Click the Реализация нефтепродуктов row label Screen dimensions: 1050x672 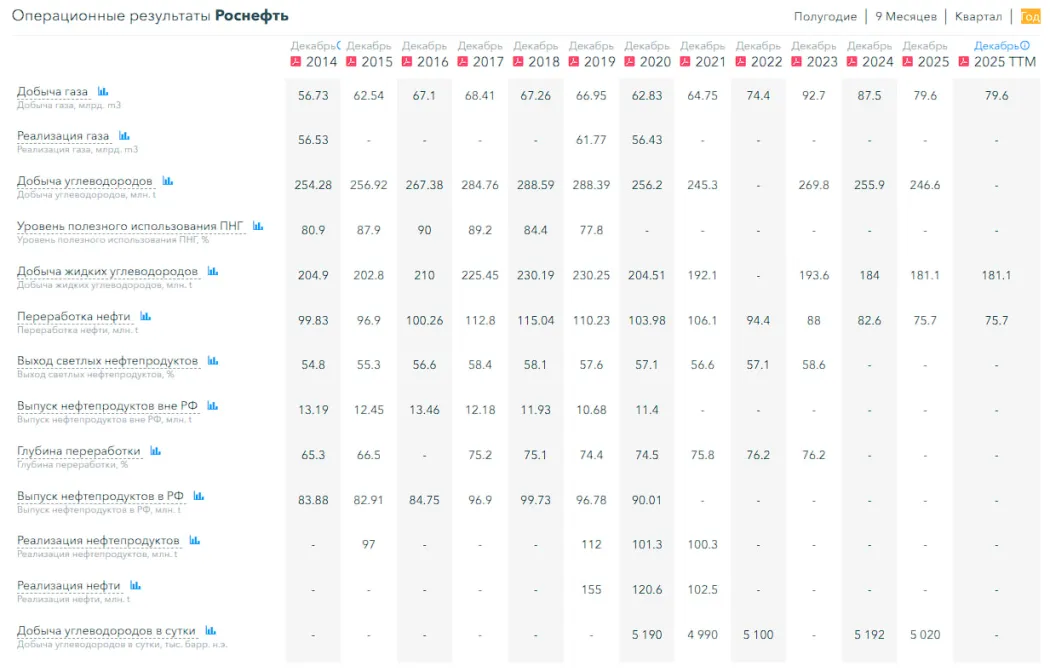click(98, 540)
